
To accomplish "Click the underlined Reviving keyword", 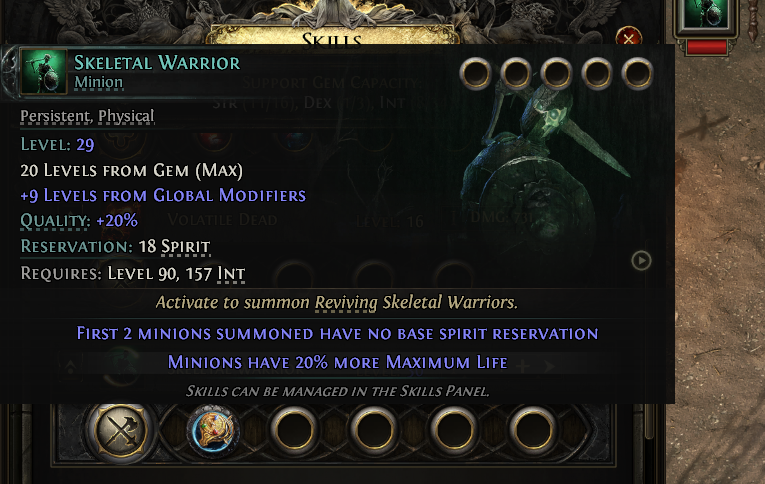I will pyautogui.click(x=346, y=303).
